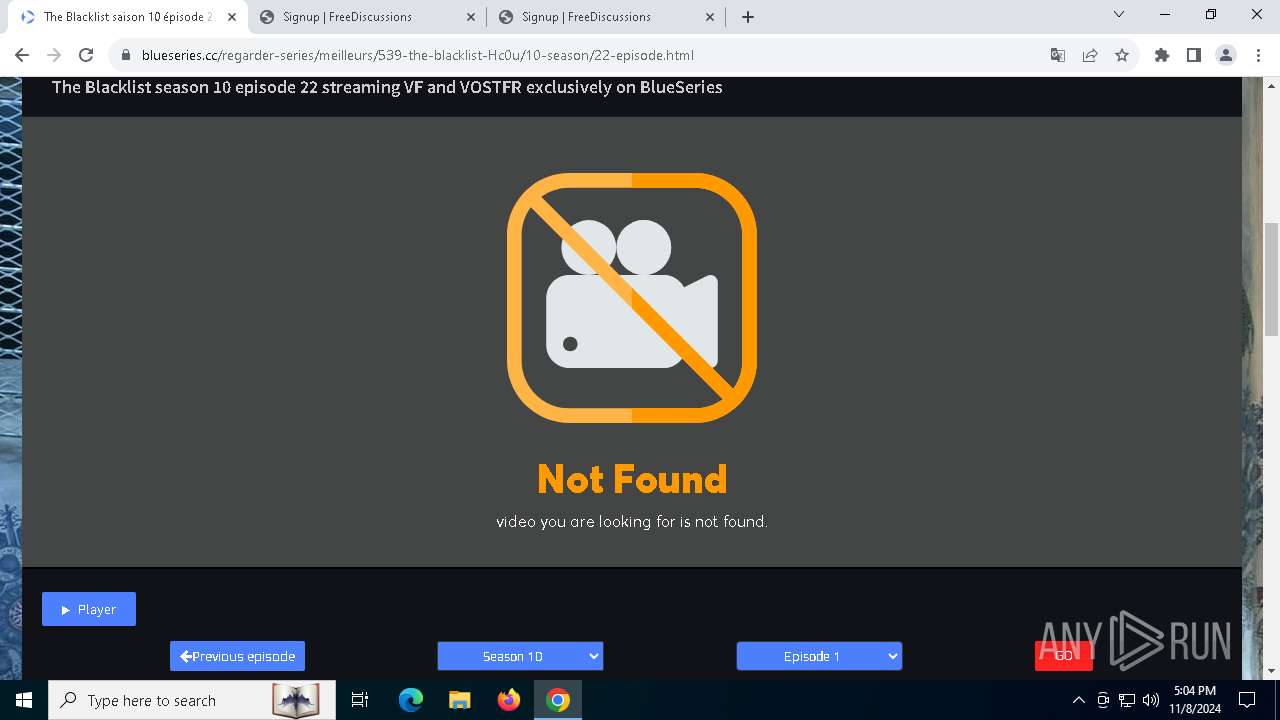Launch Microsoft Edge from the taskbar
The width and height of the screenshot is (1280, 720).
[x=411, y=700]
